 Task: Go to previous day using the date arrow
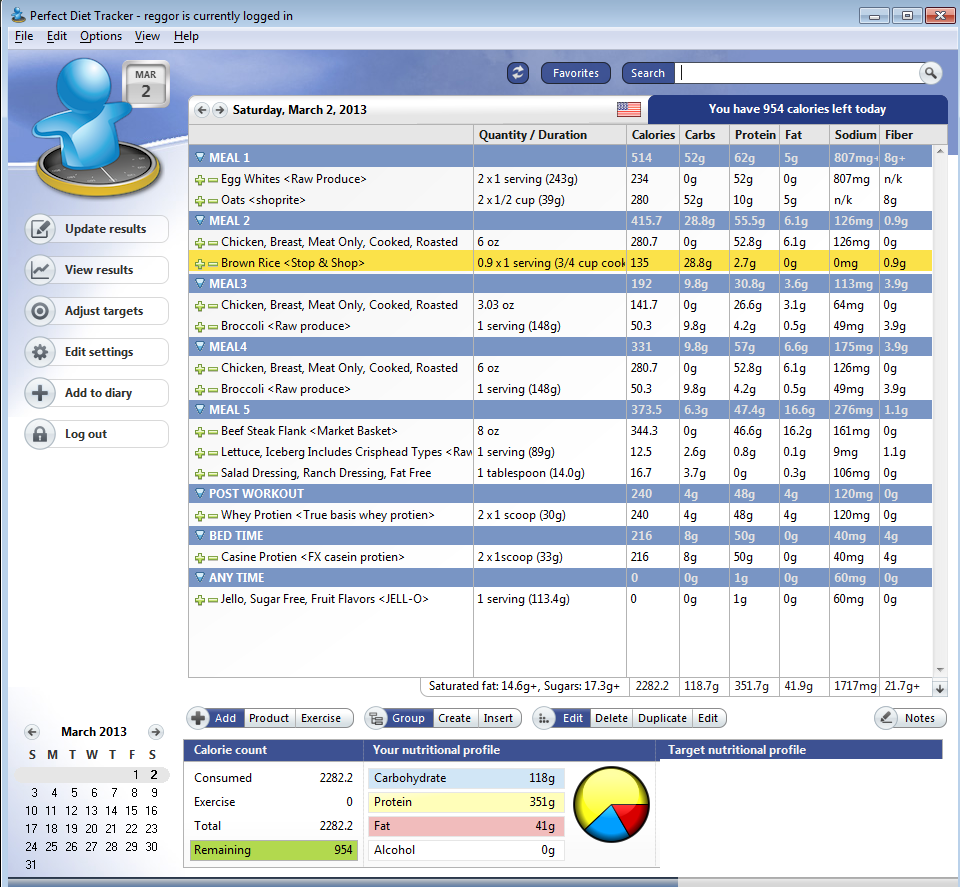[x=201, y=110]
